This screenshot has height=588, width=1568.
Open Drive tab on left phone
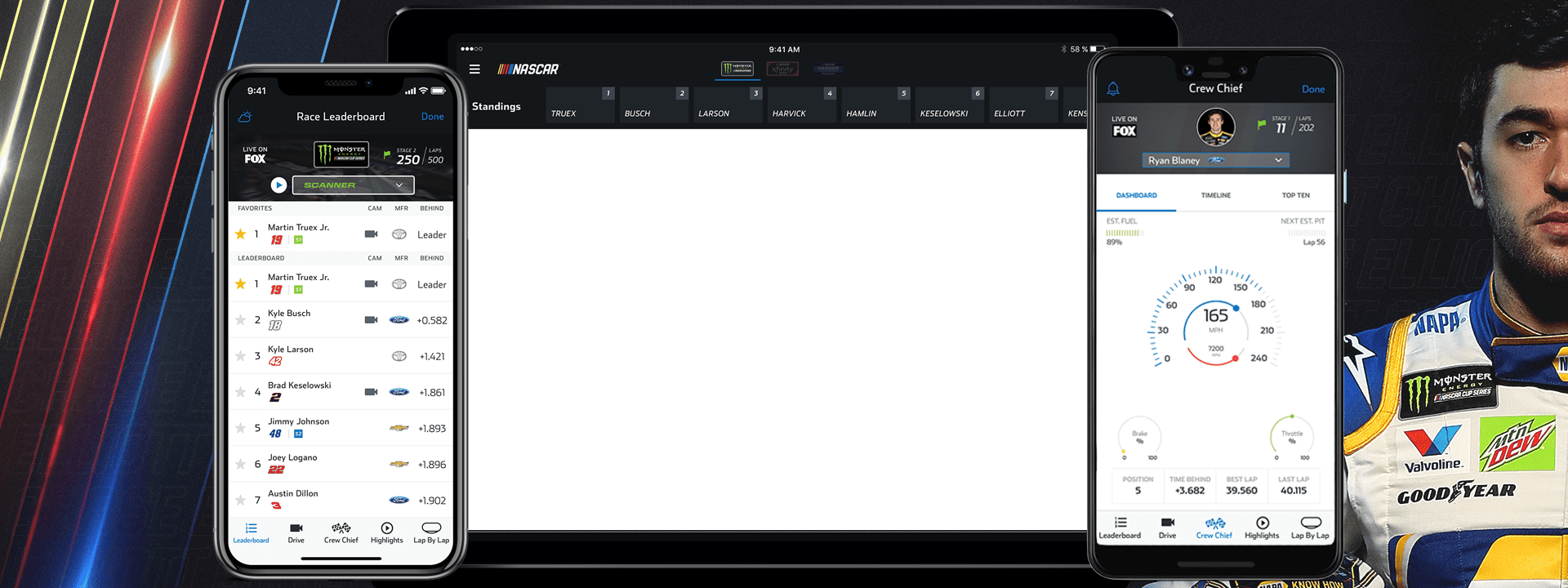pyautogui.click(x=296, y=533)
